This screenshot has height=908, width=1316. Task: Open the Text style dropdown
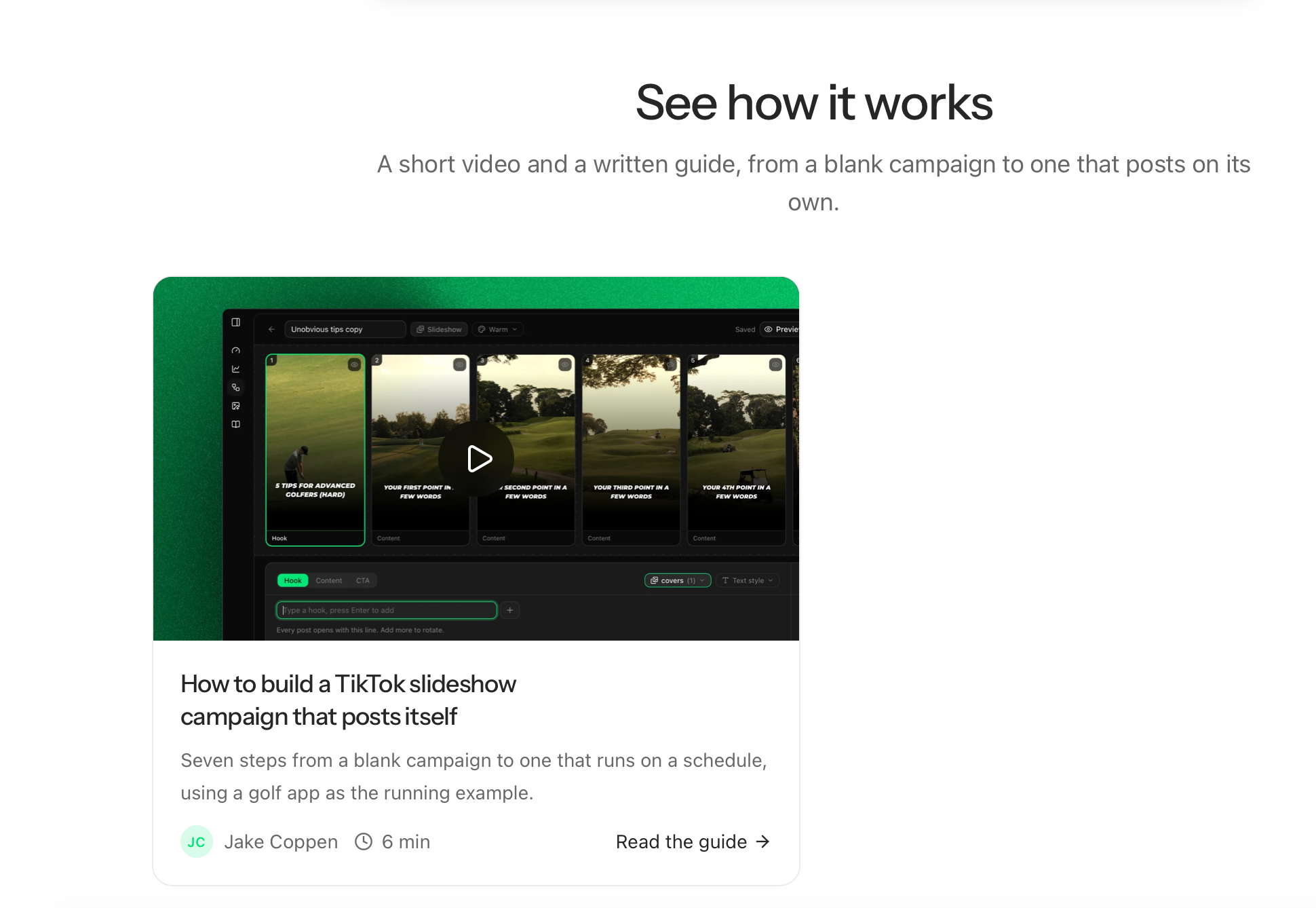(x=748, y=580)
